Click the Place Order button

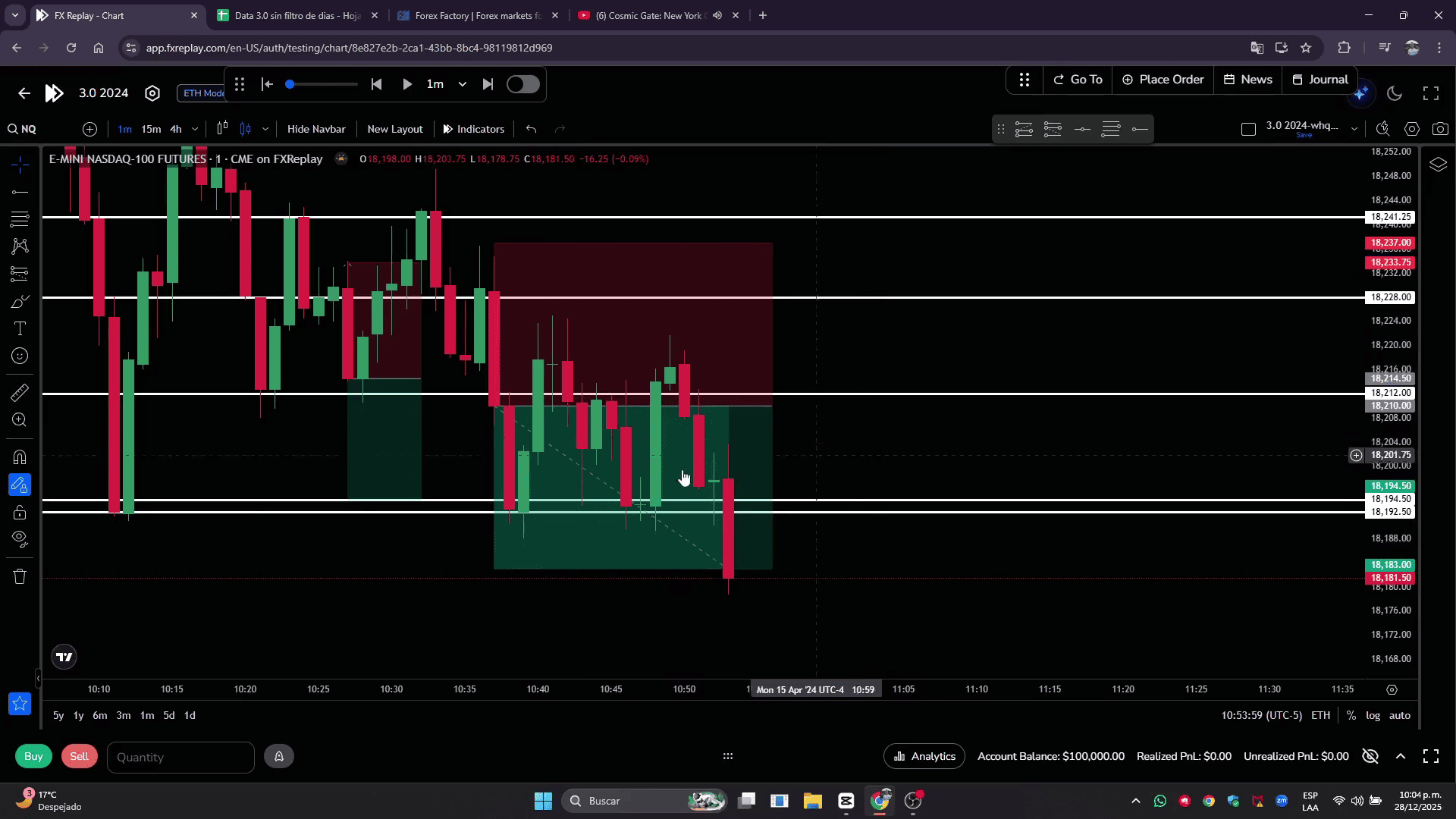point(1163,80)
